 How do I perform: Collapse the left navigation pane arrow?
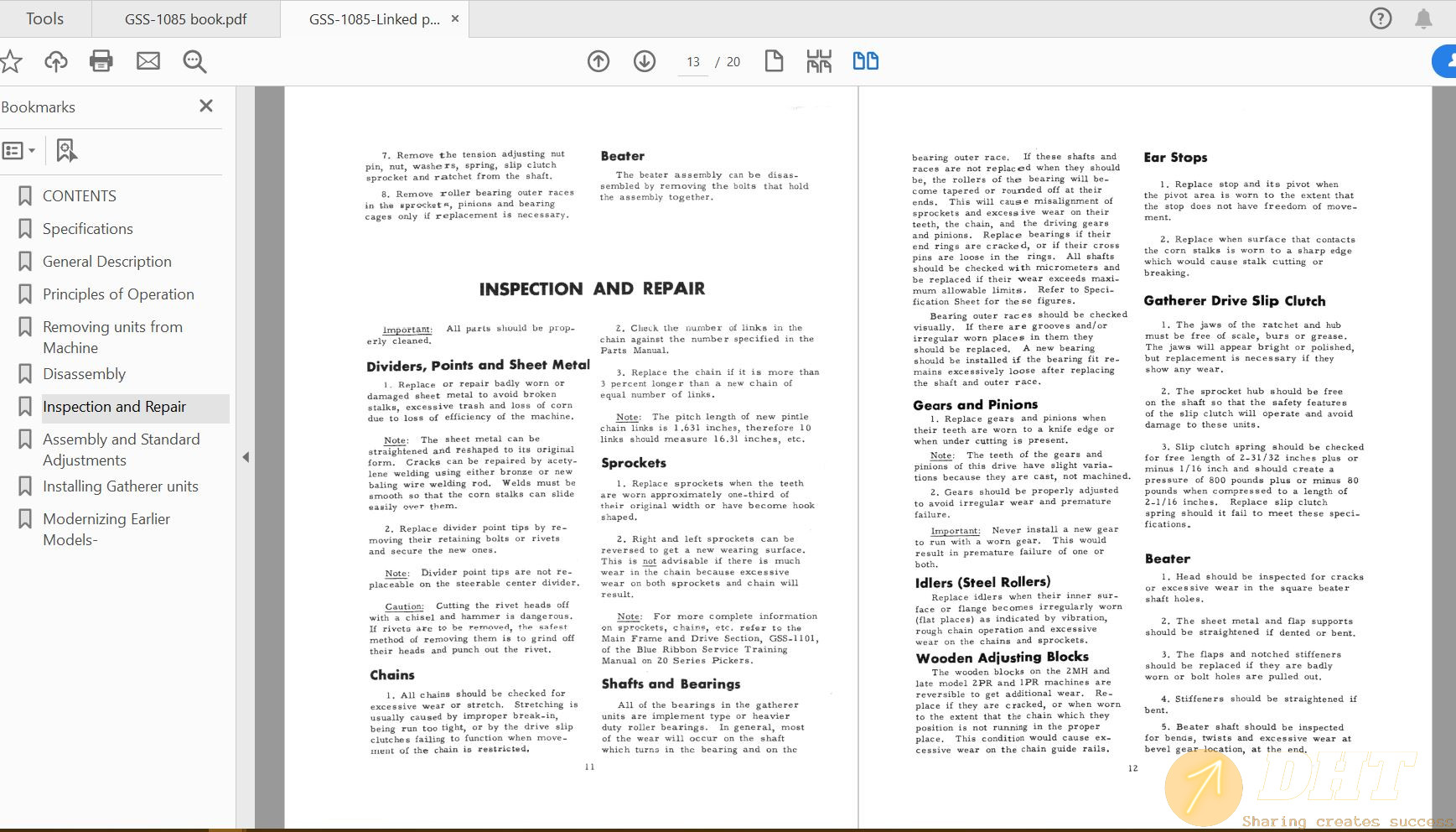[x=246, y=457]
